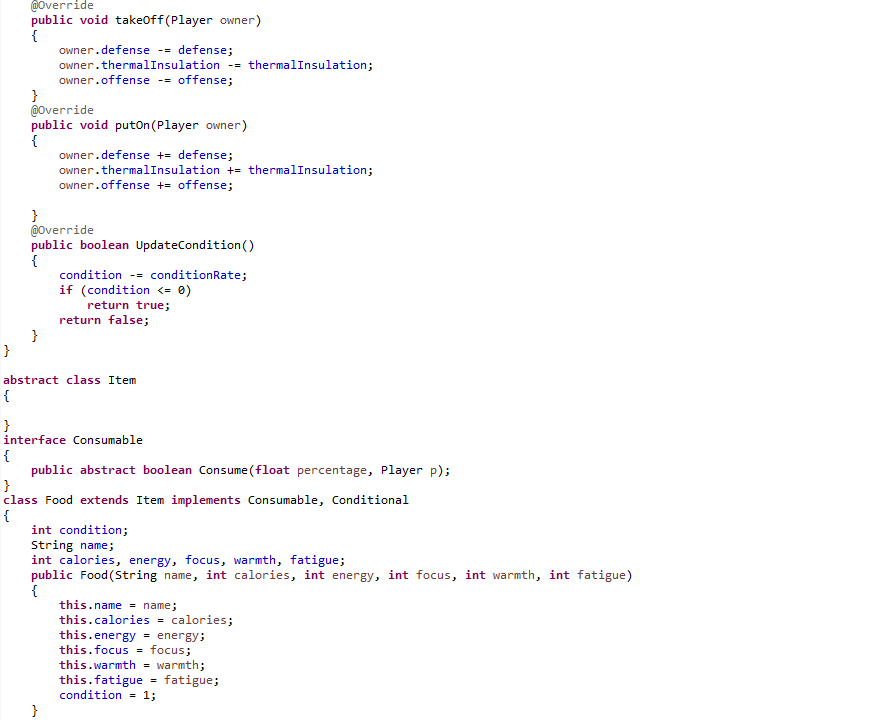Screen dimensions: 889x720
Task: Select the putOn method declaration
Action: click(x=140, y=124)
